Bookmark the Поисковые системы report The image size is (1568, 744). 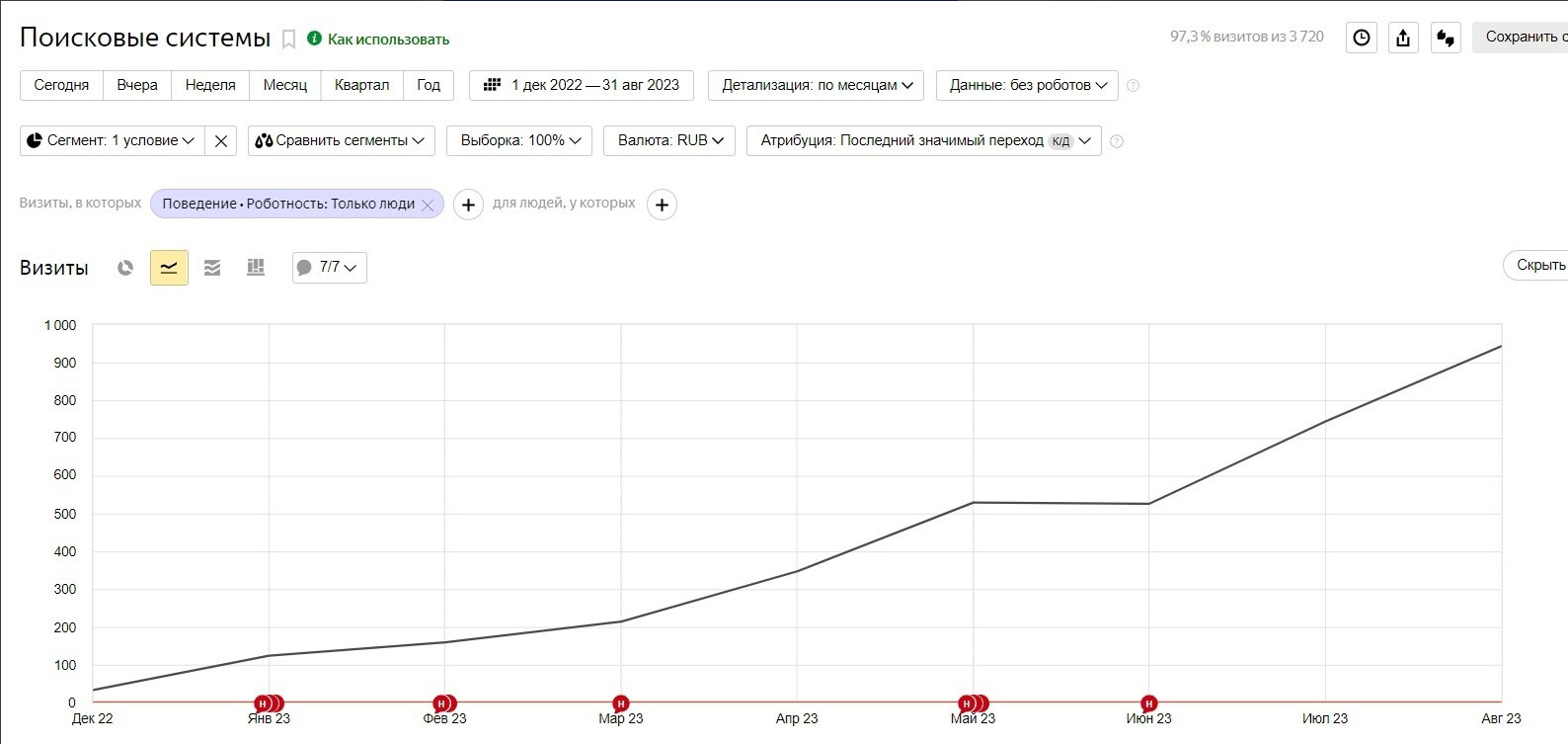coord(288,40)
